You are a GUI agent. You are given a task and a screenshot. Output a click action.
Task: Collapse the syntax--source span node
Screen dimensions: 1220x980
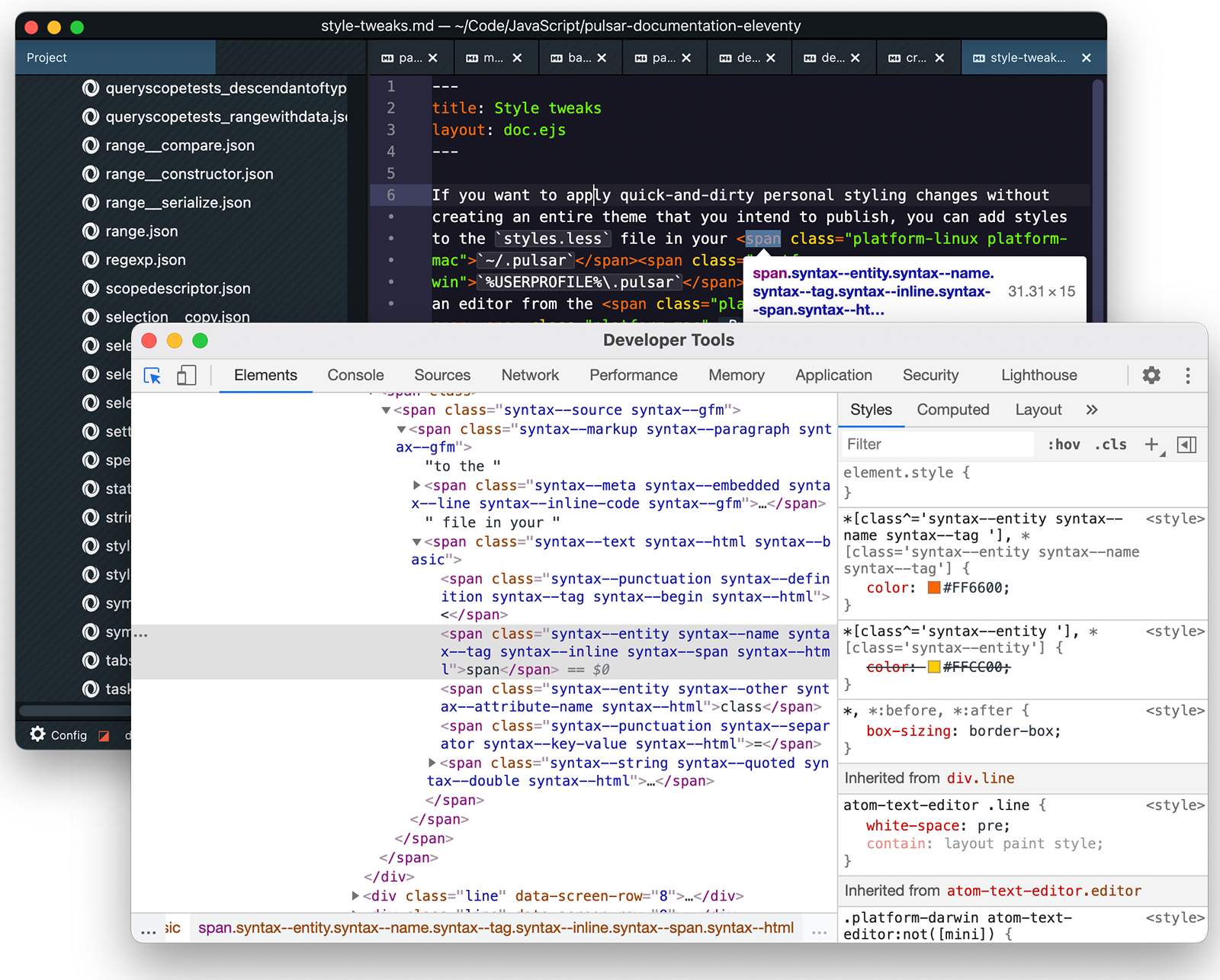point(385,410)
